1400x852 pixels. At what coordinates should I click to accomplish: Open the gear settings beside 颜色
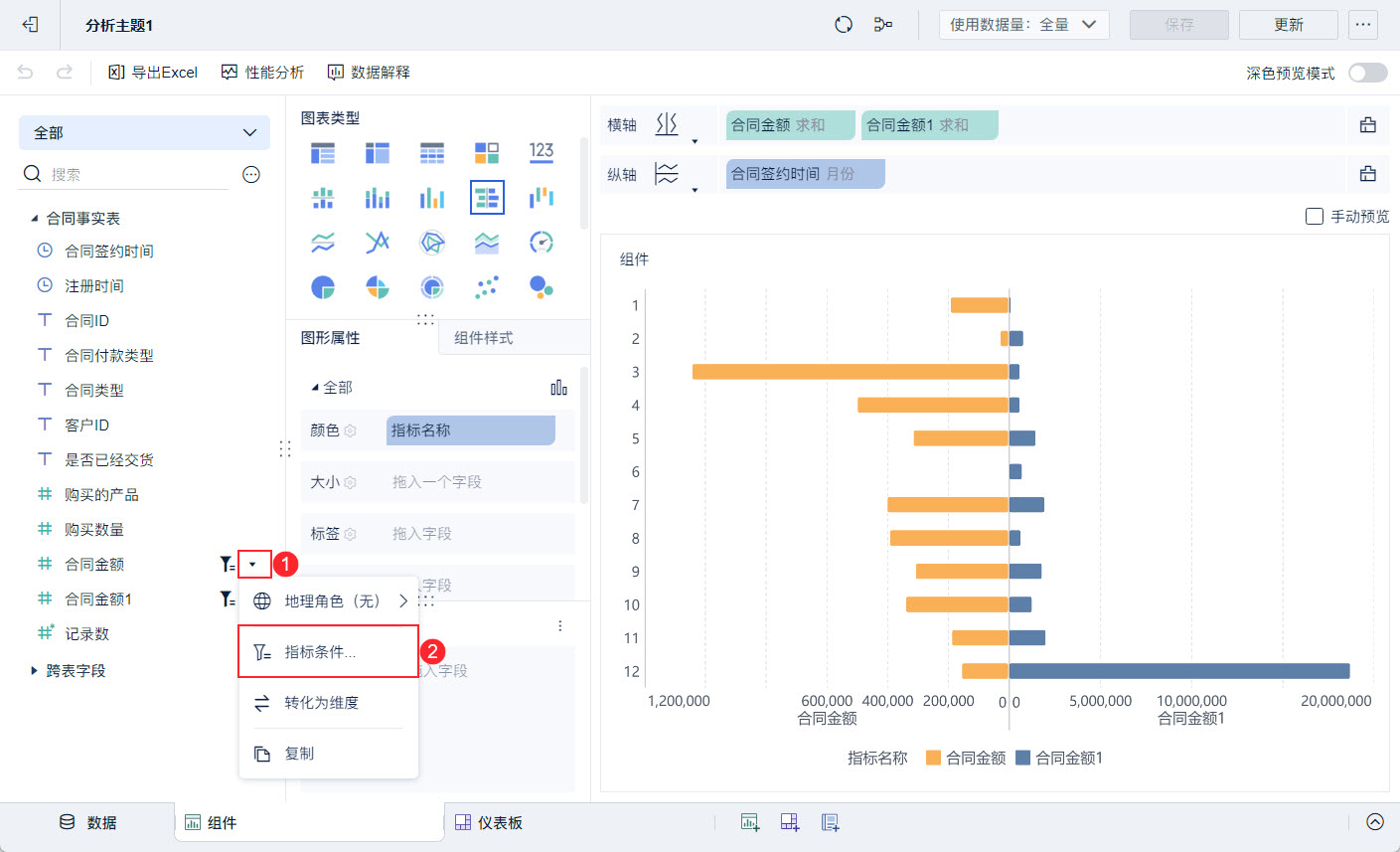pyautogui.click(x=350, y=430)
